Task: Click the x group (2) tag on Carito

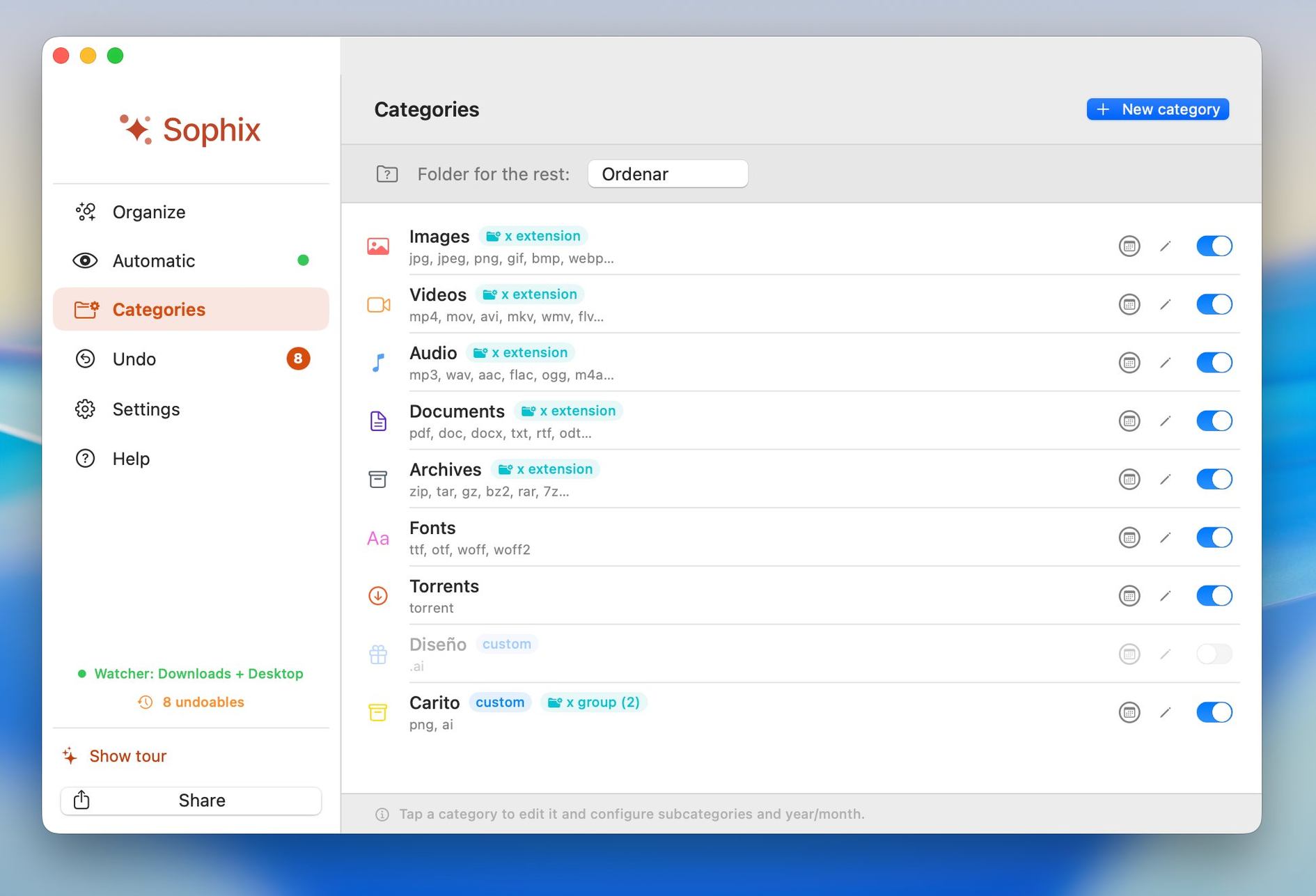Action: (x=594, y=702)
